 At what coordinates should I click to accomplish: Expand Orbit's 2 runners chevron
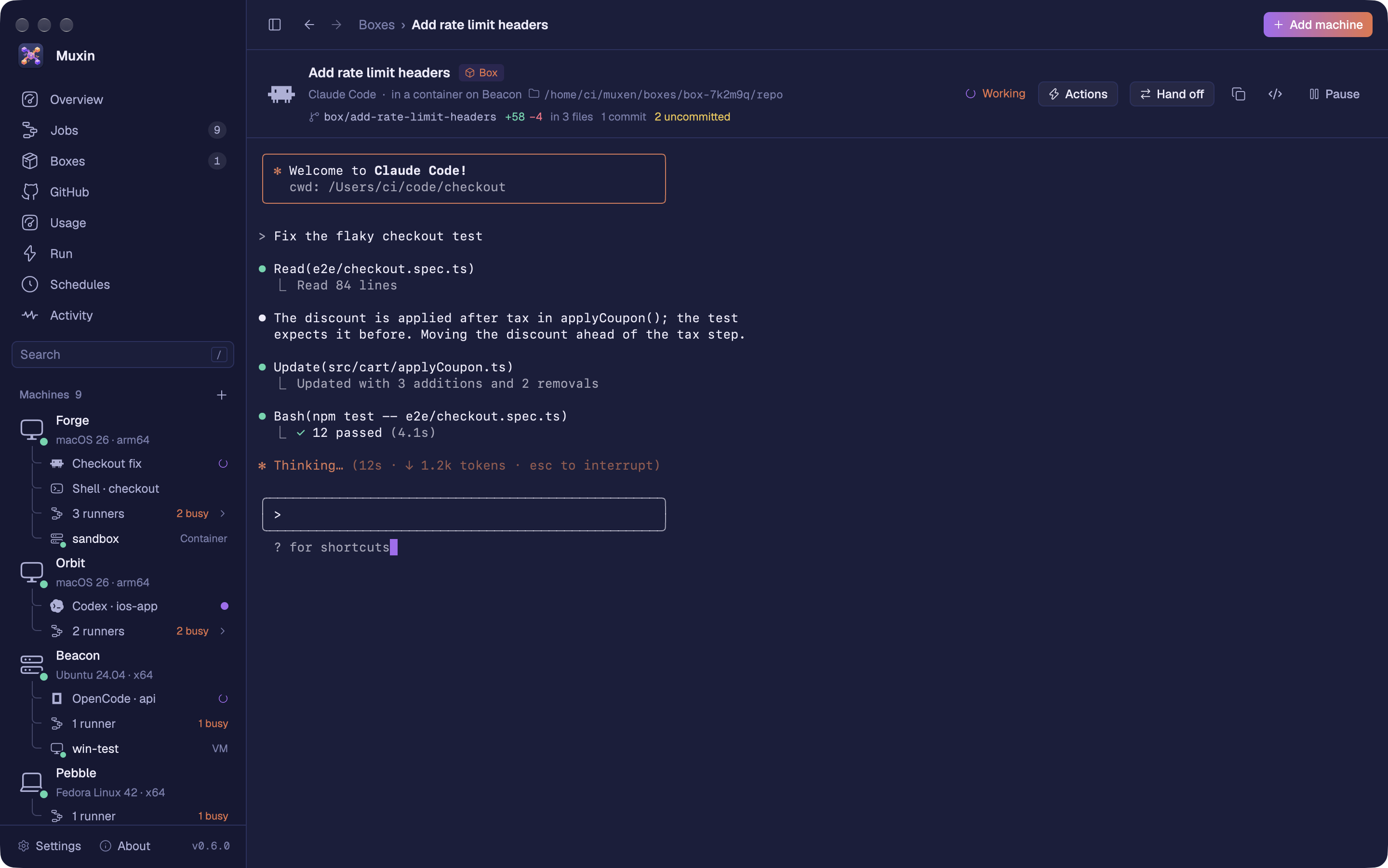[223, 631]
